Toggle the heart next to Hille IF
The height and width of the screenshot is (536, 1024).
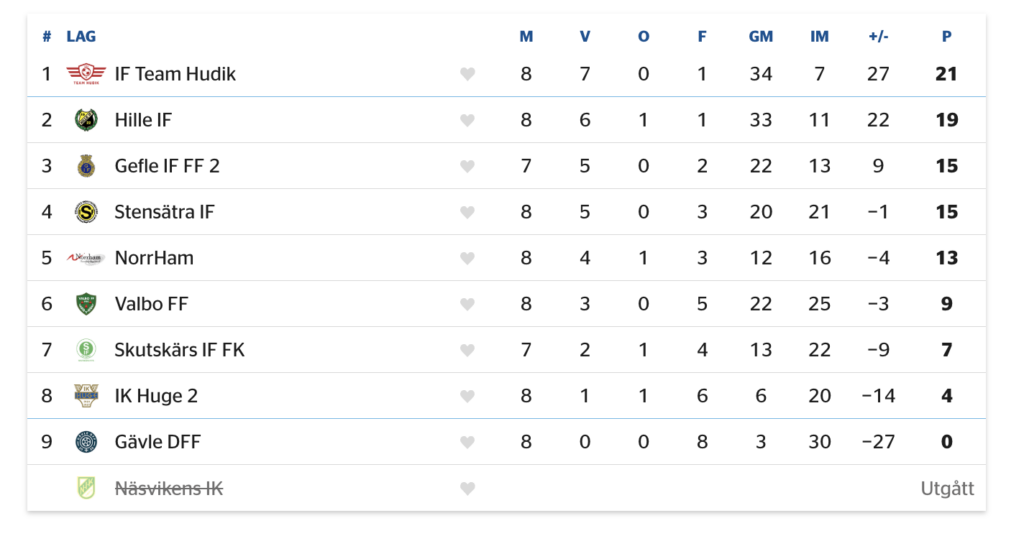pyautogui.click(x=467, y=120)
